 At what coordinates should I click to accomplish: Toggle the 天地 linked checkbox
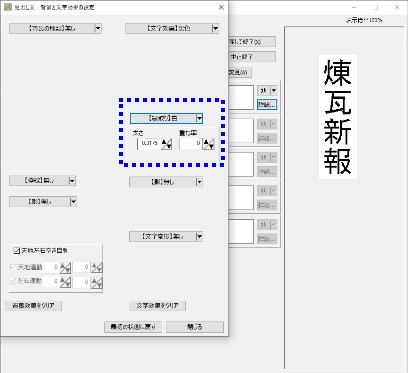13,267
